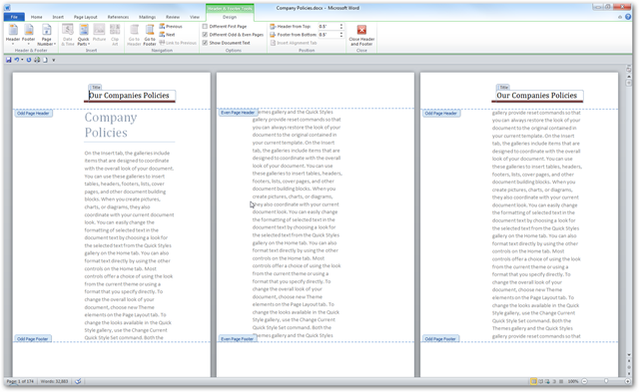Click 'Our Companies Policies' header on first page
639x392 pixels.
tap(129, 95)
